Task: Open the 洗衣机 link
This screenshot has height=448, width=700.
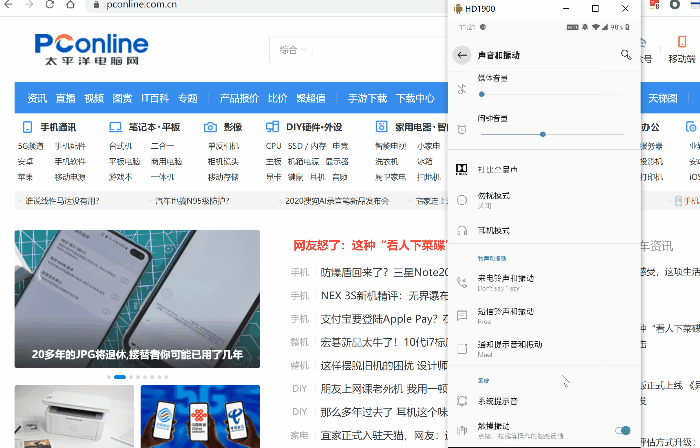Action: tap(387, 162)
